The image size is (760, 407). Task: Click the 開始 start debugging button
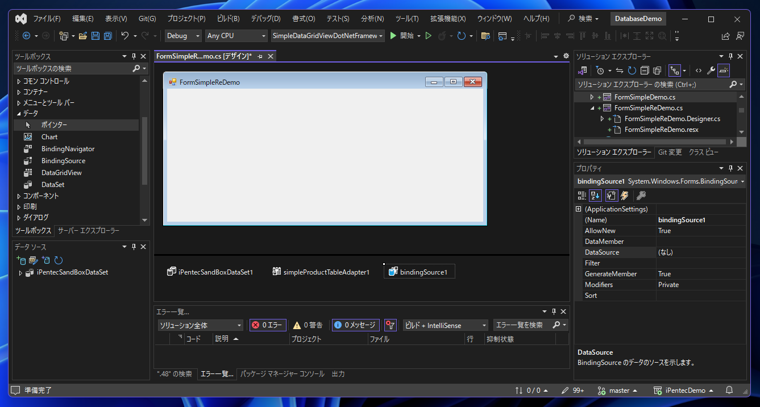(x=402, y=36)
